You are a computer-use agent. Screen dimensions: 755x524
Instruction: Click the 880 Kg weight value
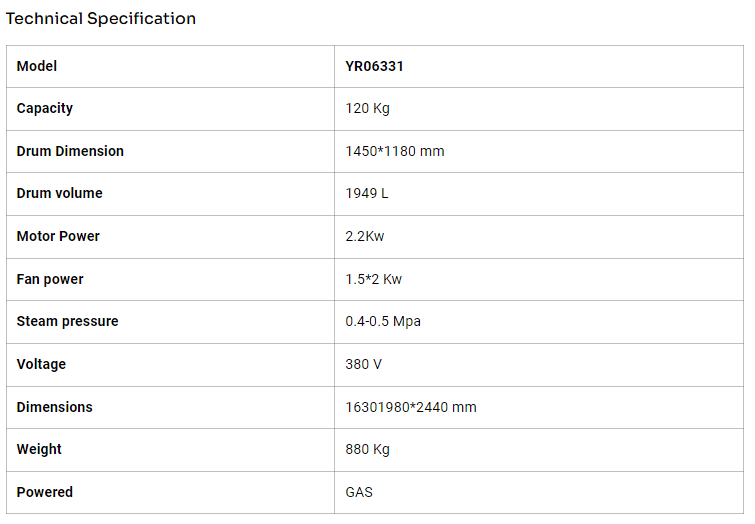tap(368, 449)
